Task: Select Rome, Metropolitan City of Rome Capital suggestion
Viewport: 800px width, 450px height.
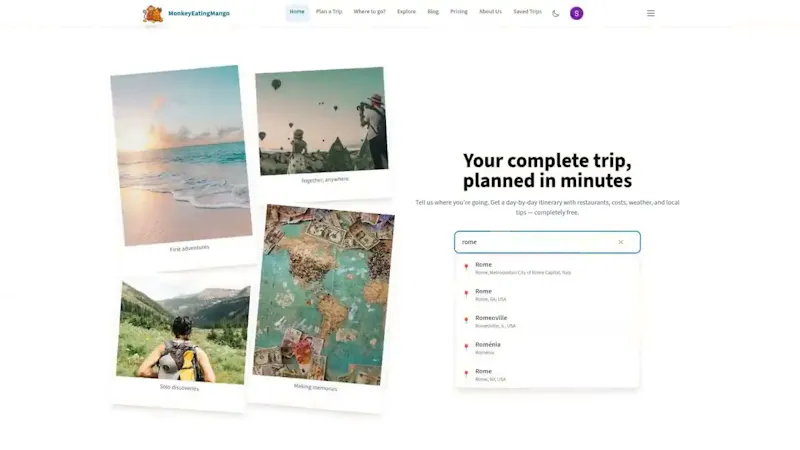Action: [547, 268]
